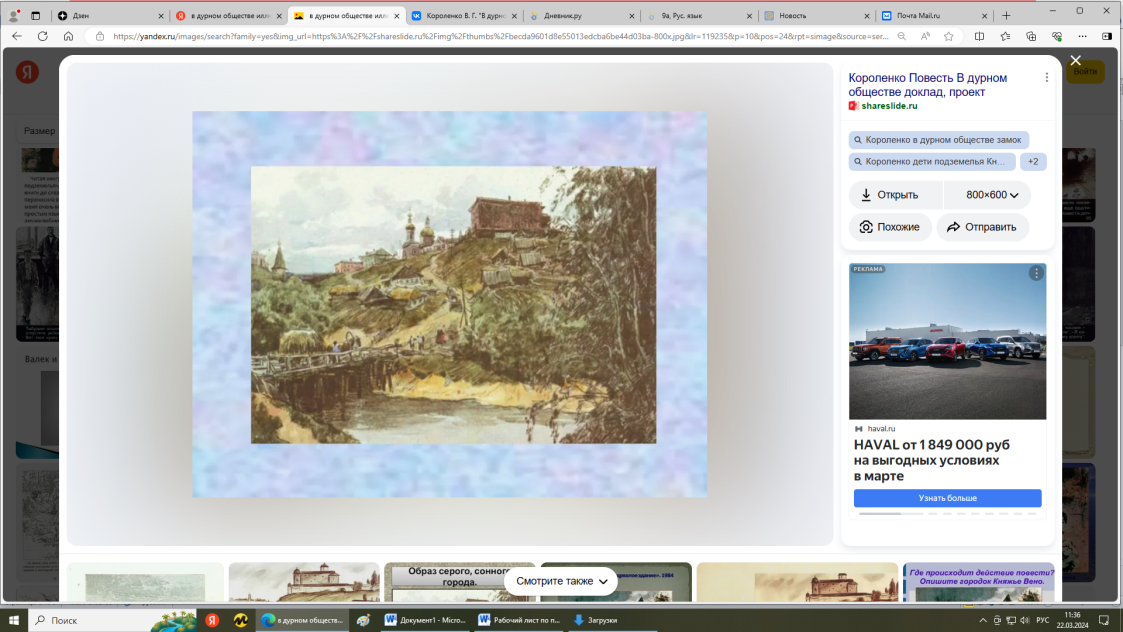This screenshot has height=632, width=1123.
Task: Open the zoom magnifier in address bar
Action: point(902,37)
